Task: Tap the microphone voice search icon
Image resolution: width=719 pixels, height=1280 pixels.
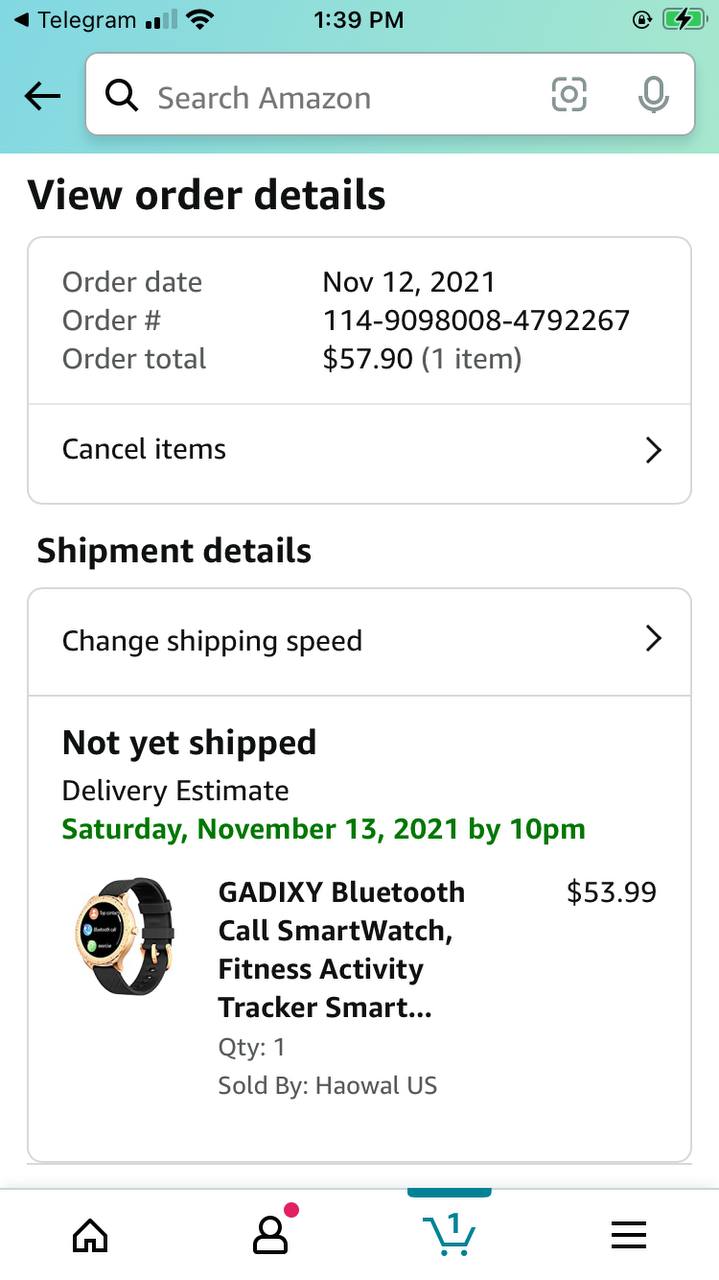Action: [x=653, y=96]
